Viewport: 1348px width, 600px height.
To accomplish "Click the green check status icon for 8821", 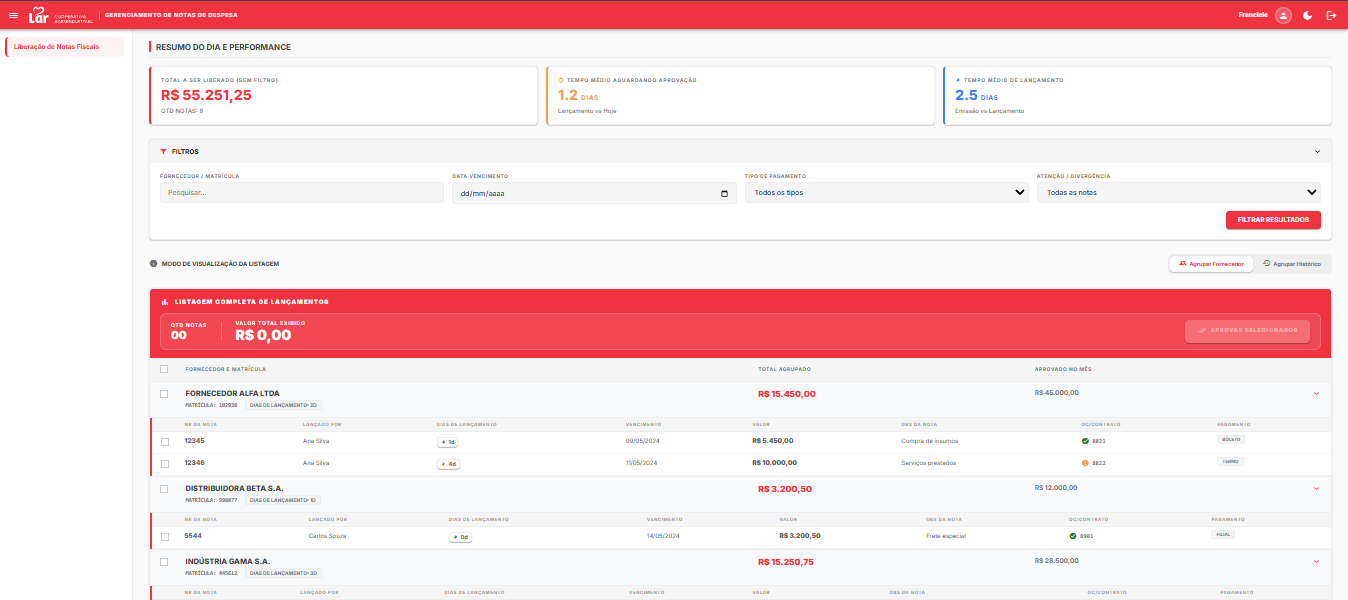I will tap(1085, 441).
